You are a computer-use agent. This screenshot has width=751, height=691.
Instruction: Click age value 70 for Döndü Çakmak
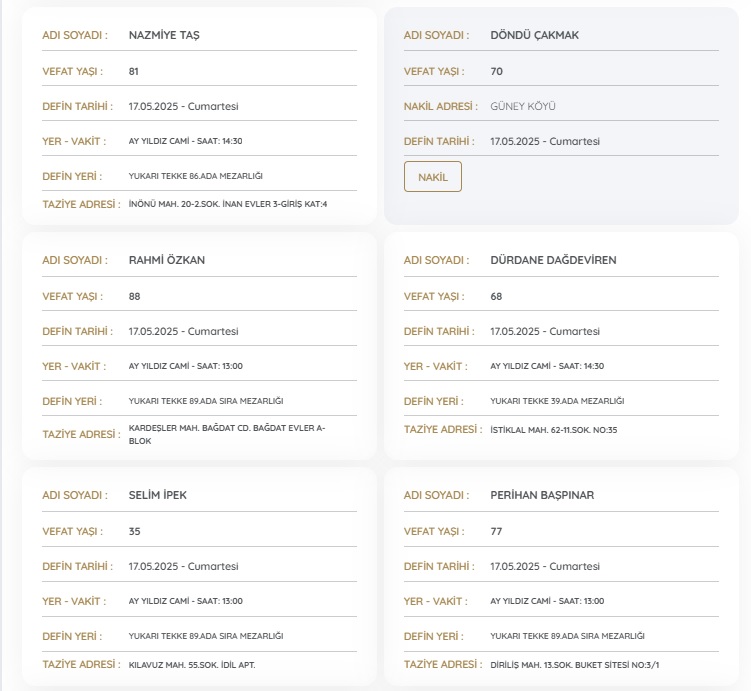[x=497, y=71]
